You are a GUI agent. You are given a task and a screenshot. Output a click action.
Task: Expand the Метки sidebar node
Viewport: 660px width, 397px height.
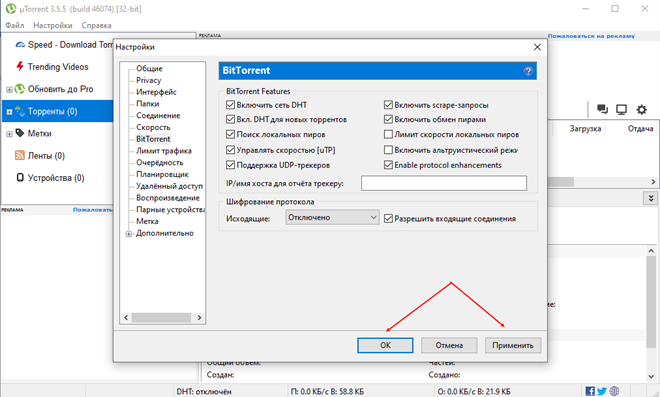9,134
